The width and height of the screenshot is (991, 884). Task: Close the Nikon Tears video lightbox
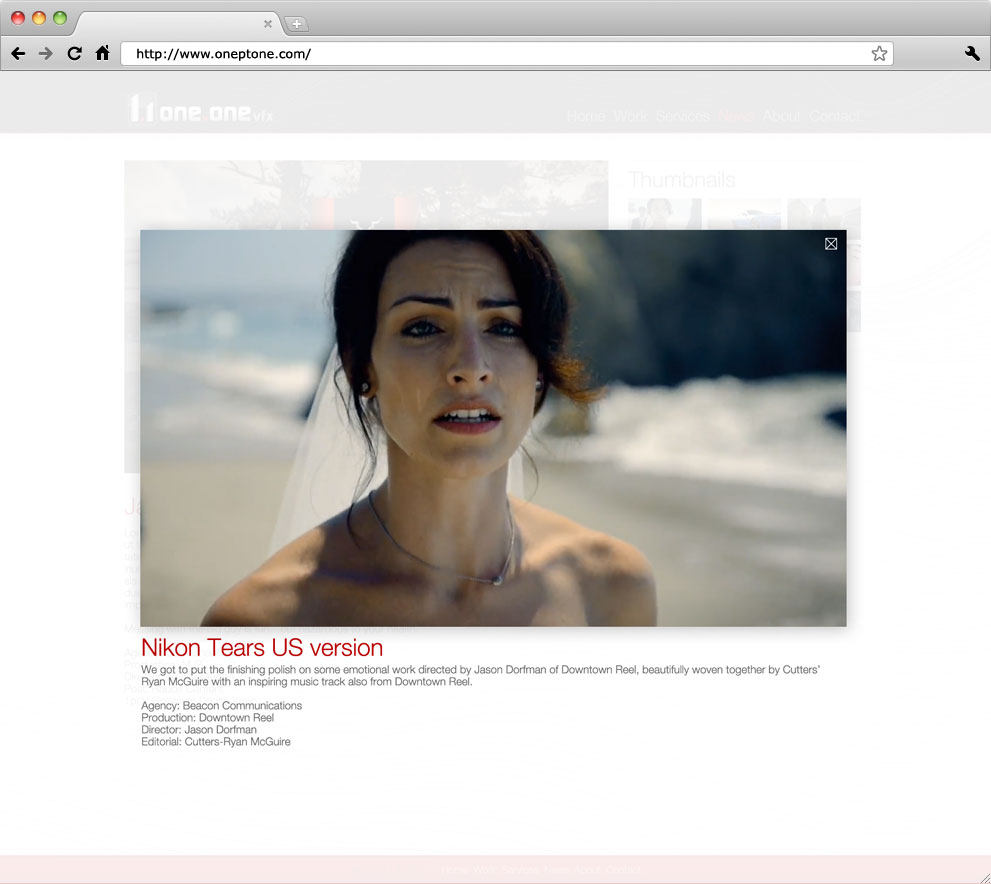(831, 244)
